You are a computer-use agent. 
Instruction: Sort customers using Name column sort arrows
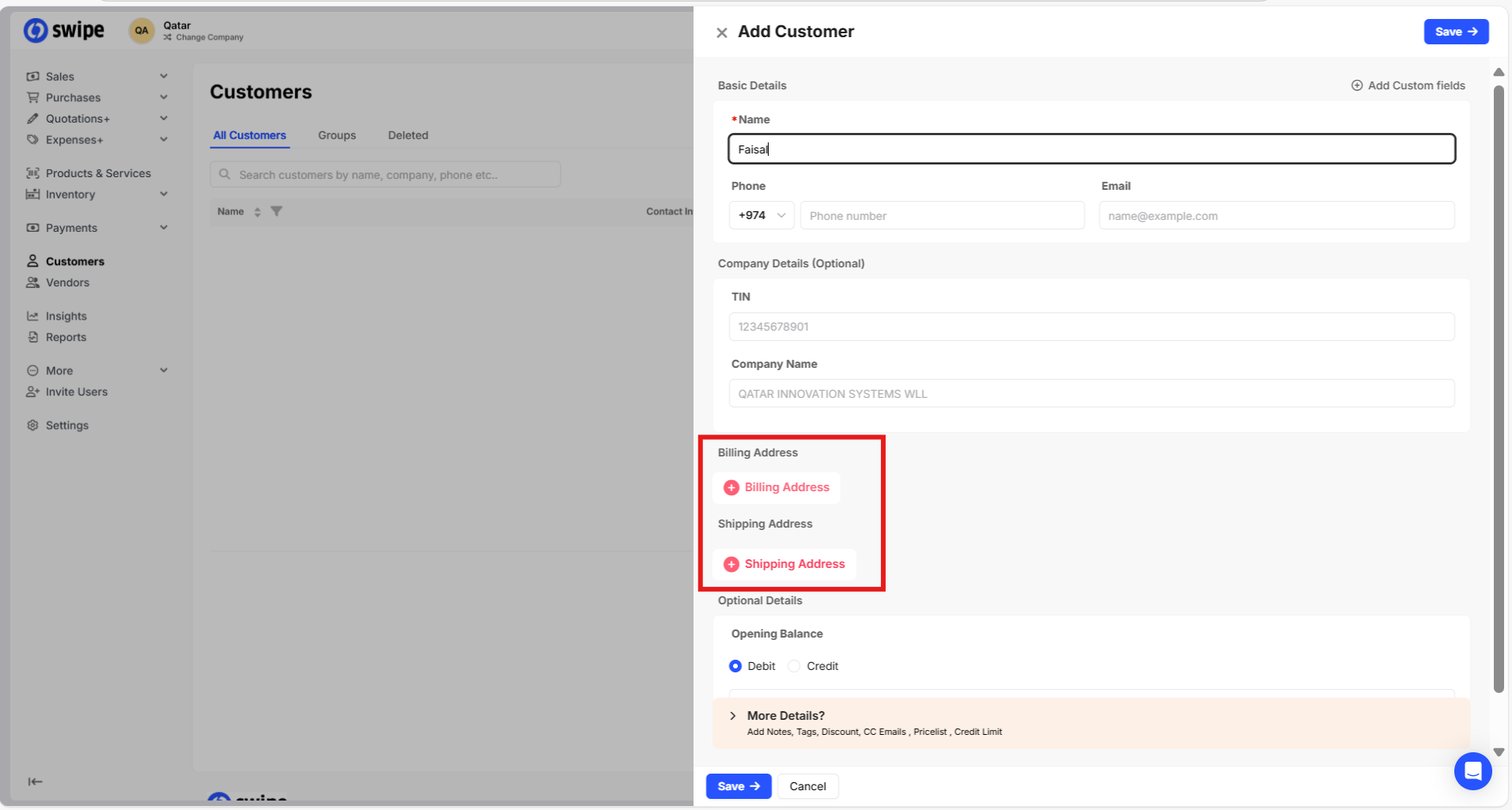coord(257,212)
